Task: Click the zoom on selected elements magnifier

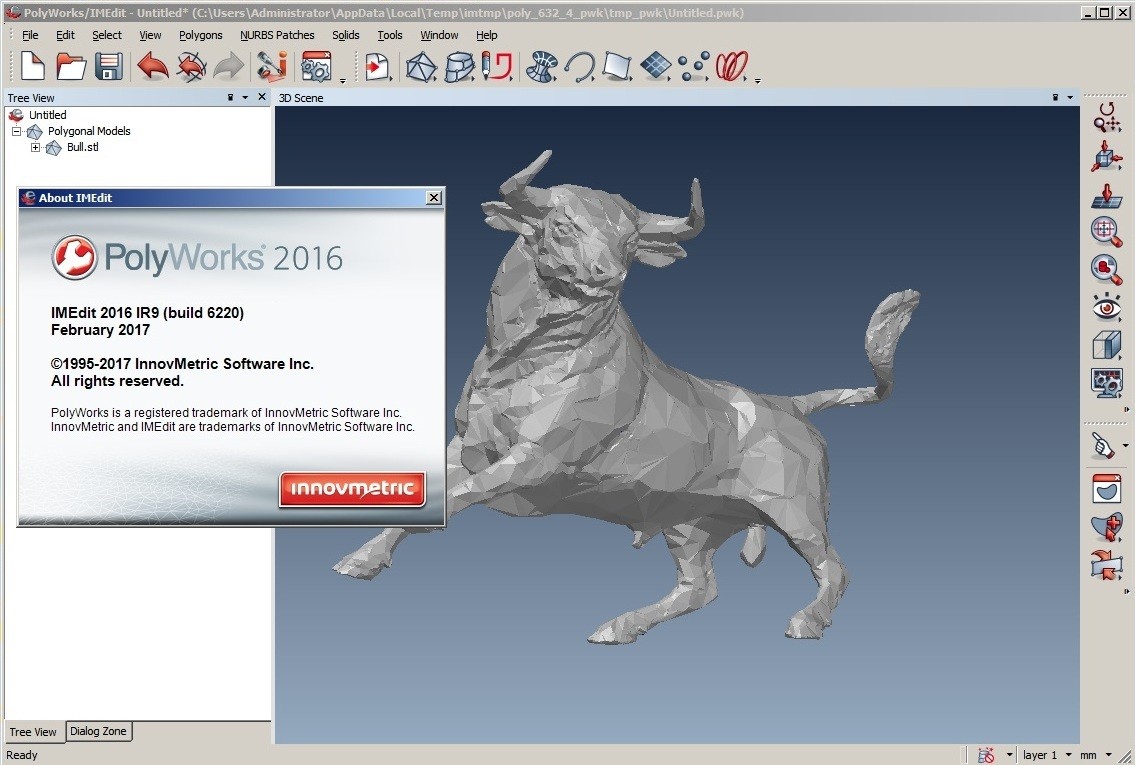Action: click(x=1106, y=269)
